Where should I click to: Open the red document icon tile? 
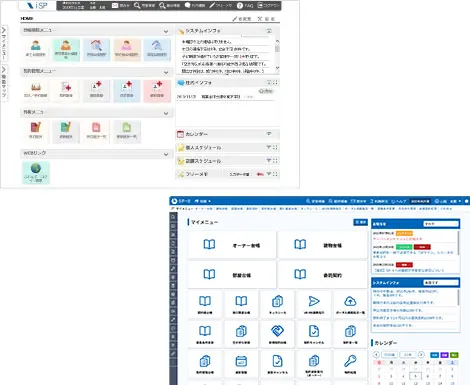tap(96, 131)
